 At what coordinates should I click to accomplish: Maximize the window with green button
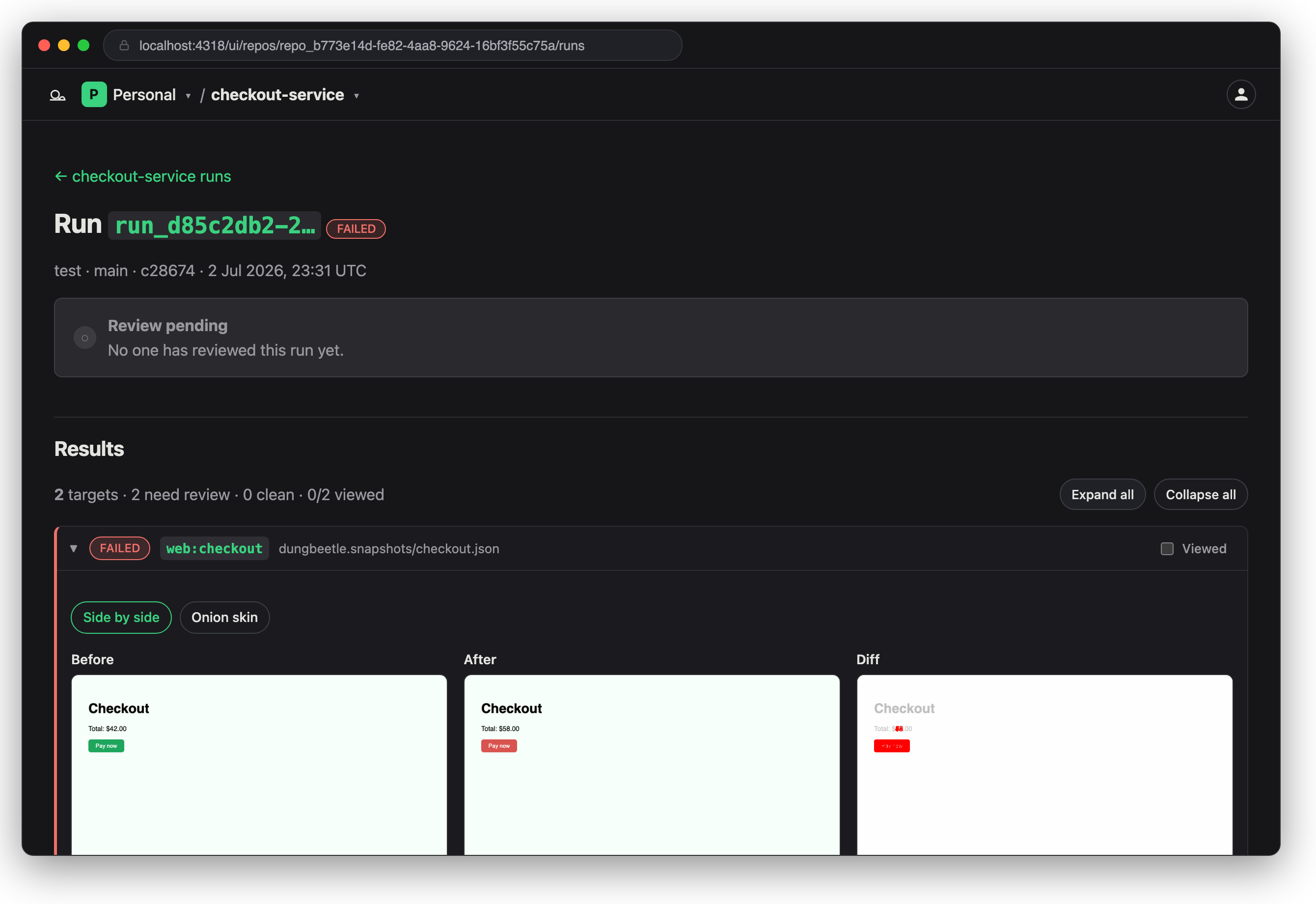(84, 45)
